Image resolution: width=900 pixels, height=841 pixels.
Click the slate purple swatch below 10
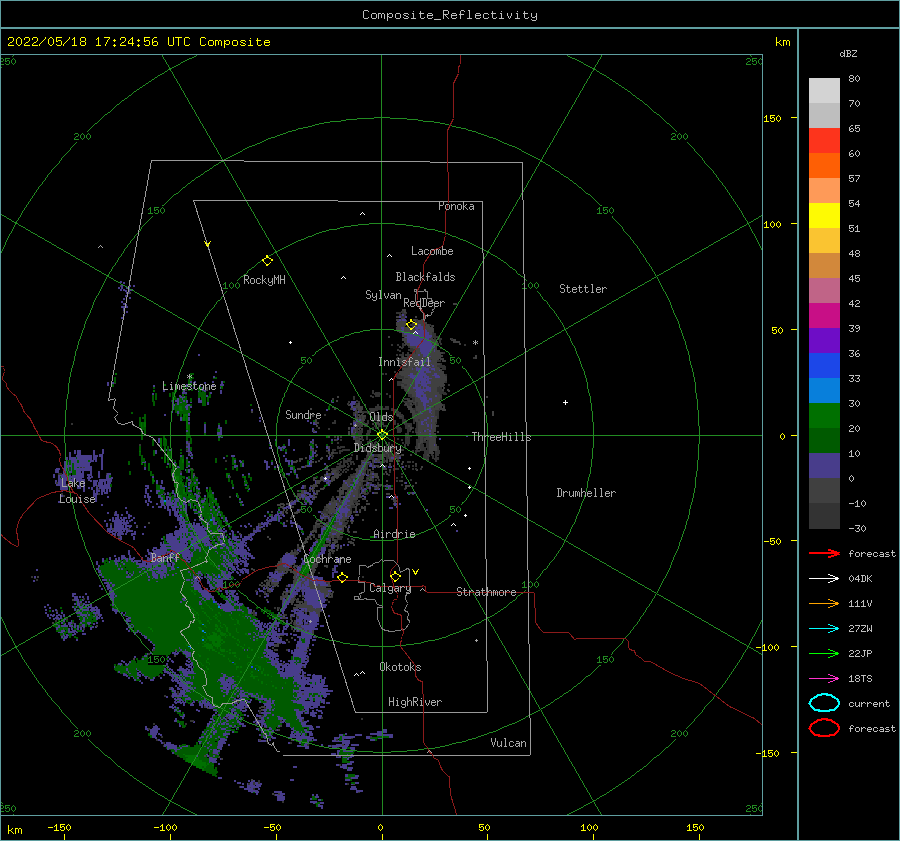(x=824, y=465)
